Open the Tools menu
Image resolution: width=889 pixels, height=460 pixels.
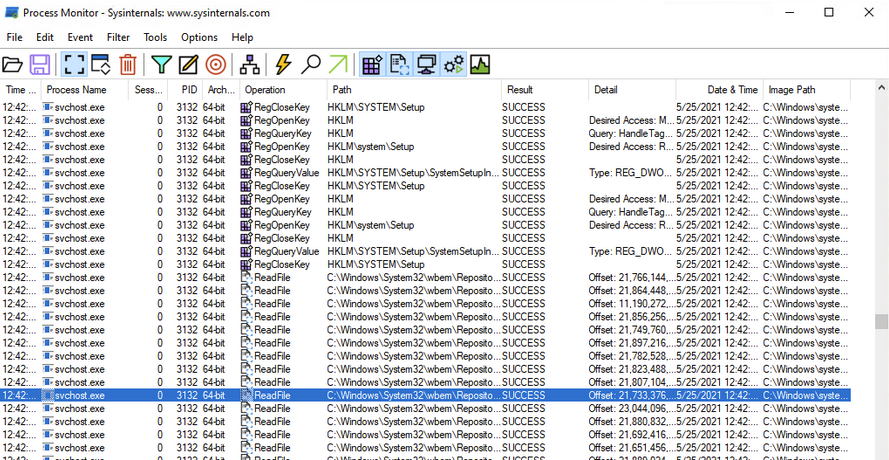155,37
